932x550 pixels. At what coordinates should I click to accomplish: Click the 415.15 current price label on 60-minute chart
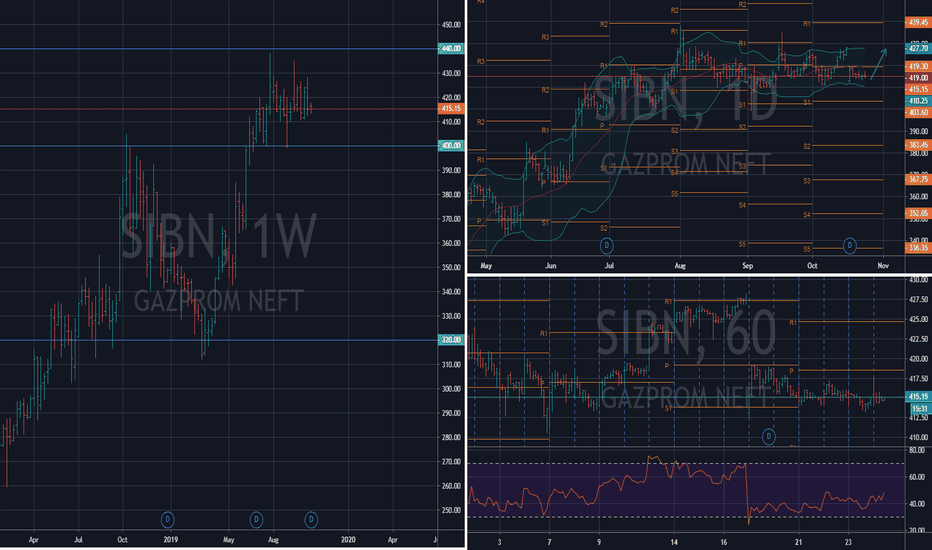click(918, 397)
